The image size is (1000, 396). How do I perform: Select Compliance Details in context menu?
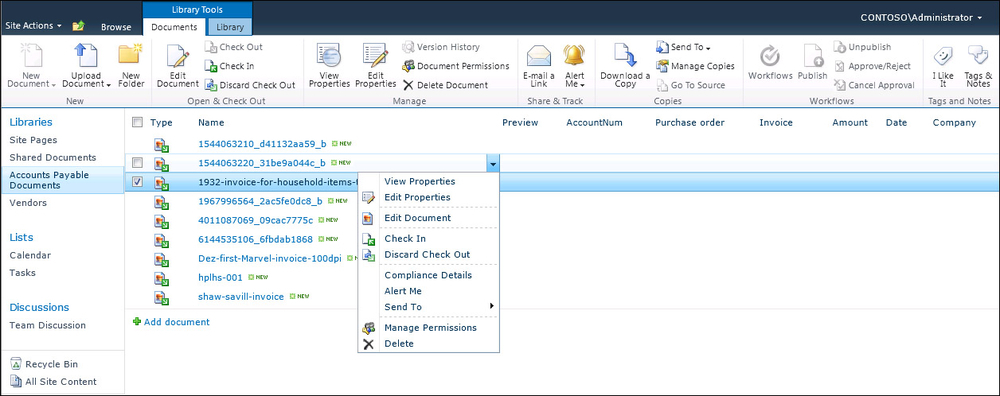tap(428, 275)
